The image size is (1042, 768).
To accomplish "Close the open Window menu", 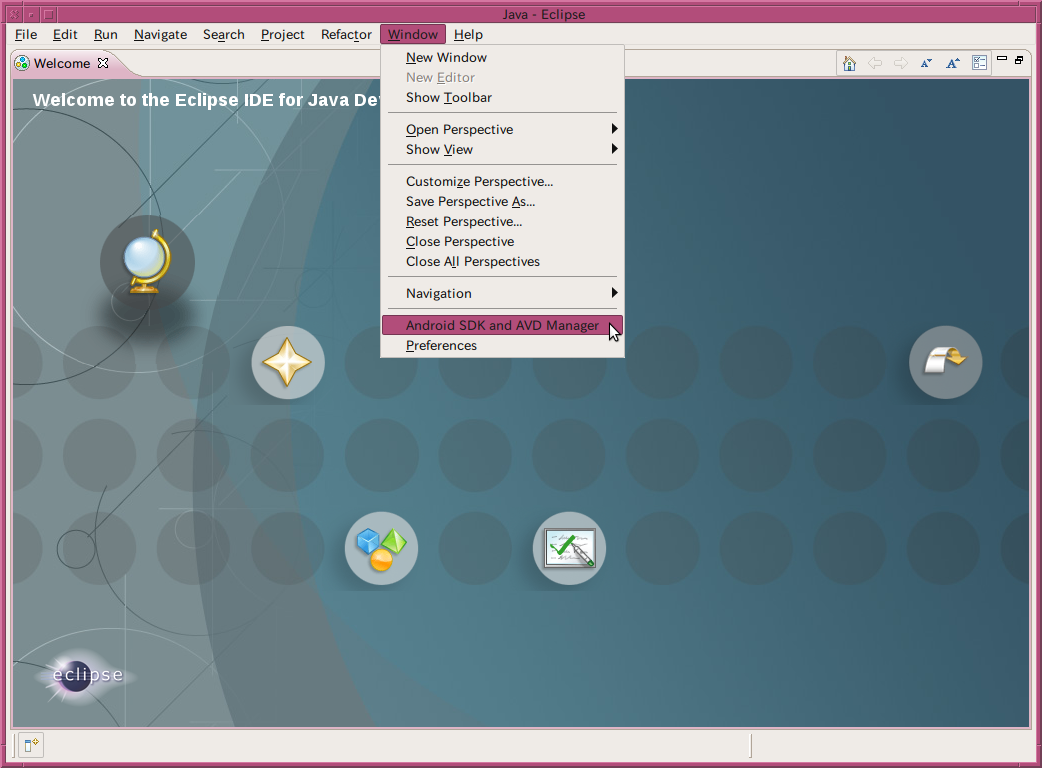I will tap(413, 35).
